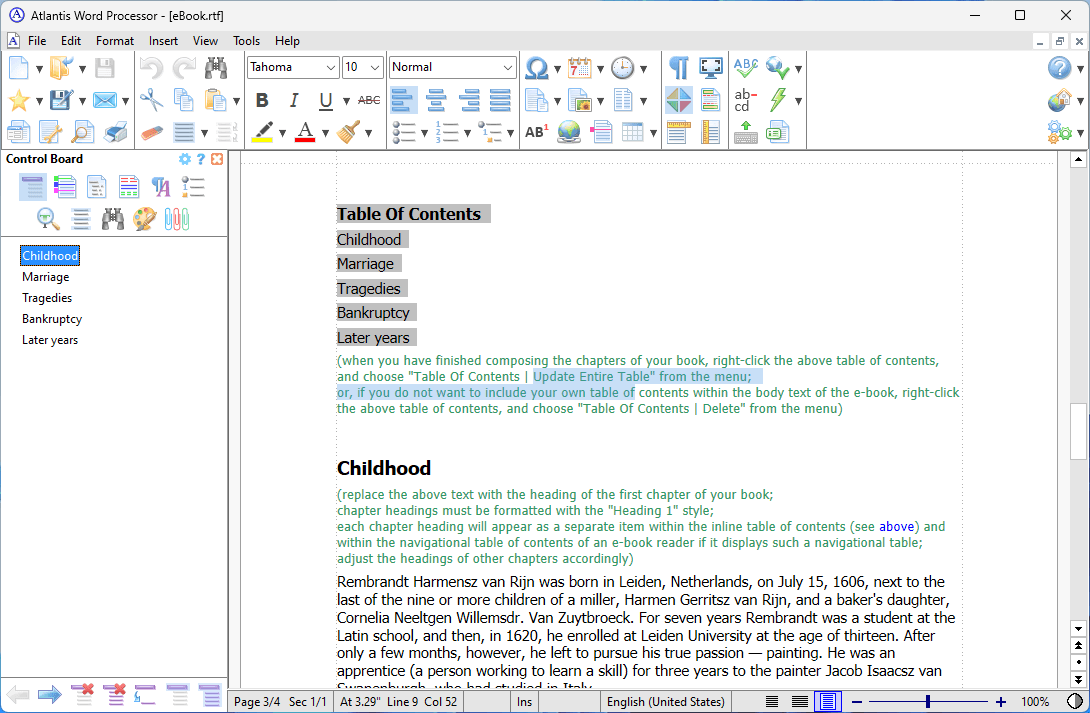The width and height of the screenshot is (1090, 713).
Task: Click the Control Board color palette icon
Action: point(145,219)
